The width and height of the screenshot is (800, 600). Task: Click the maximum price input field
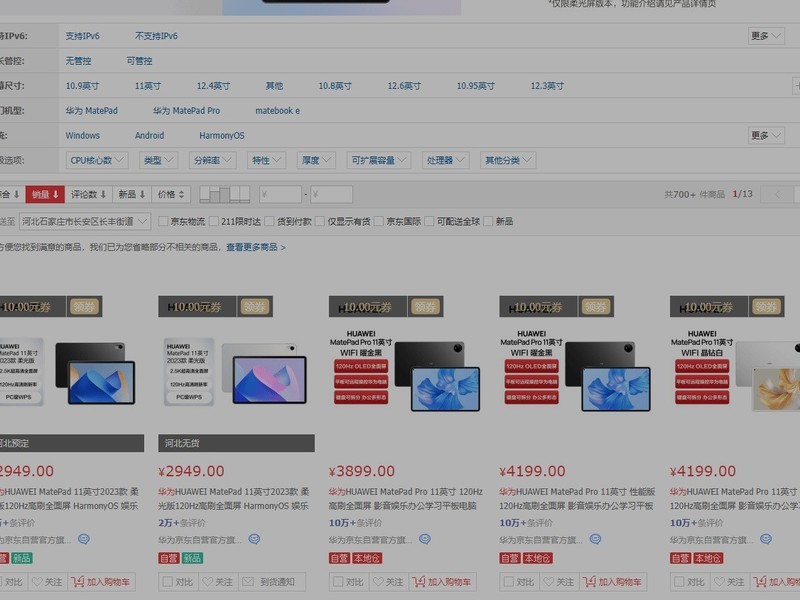pyautogui.click(x=332, y=194)
